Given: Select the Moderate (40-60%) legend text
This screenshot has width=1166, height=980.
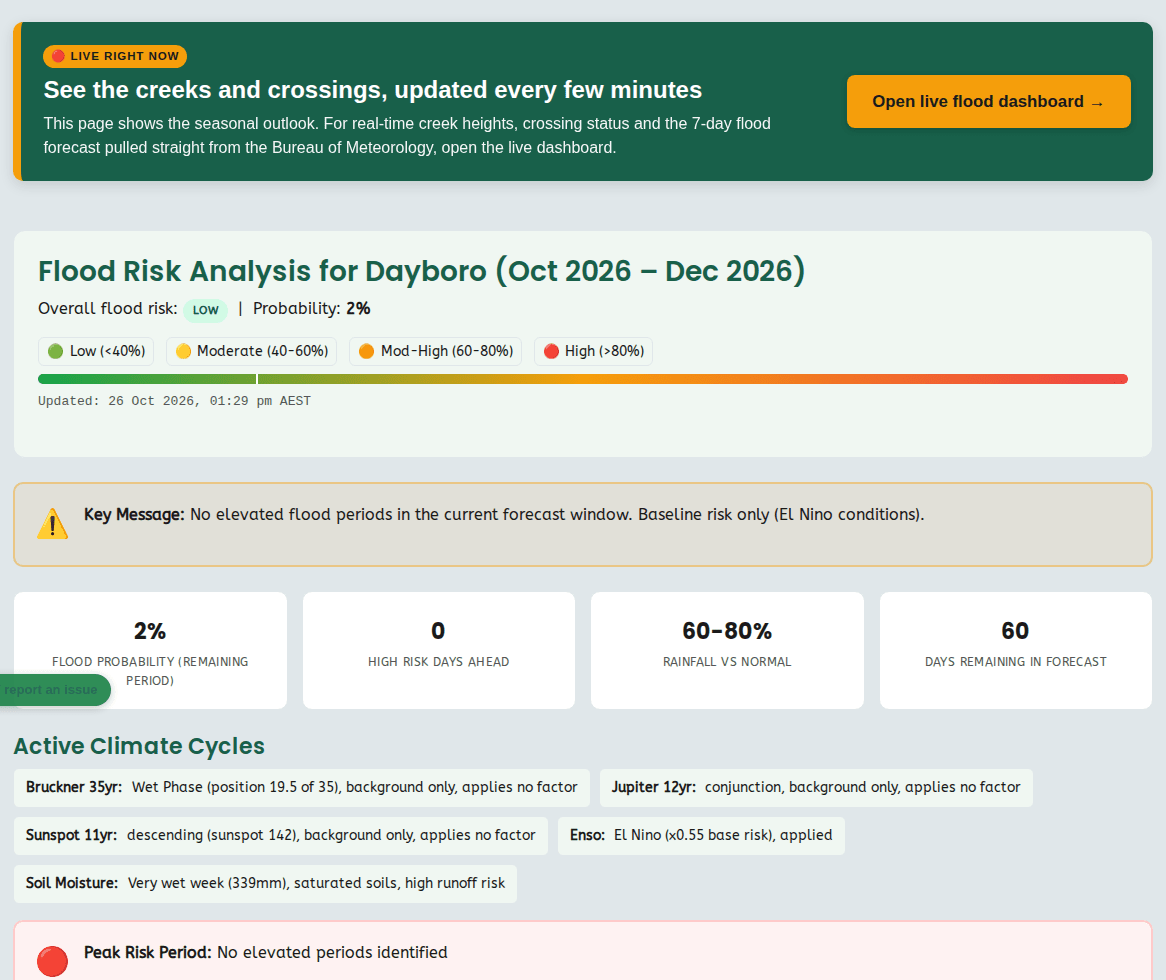Looking at the screenshot, I should pos(262,351).
